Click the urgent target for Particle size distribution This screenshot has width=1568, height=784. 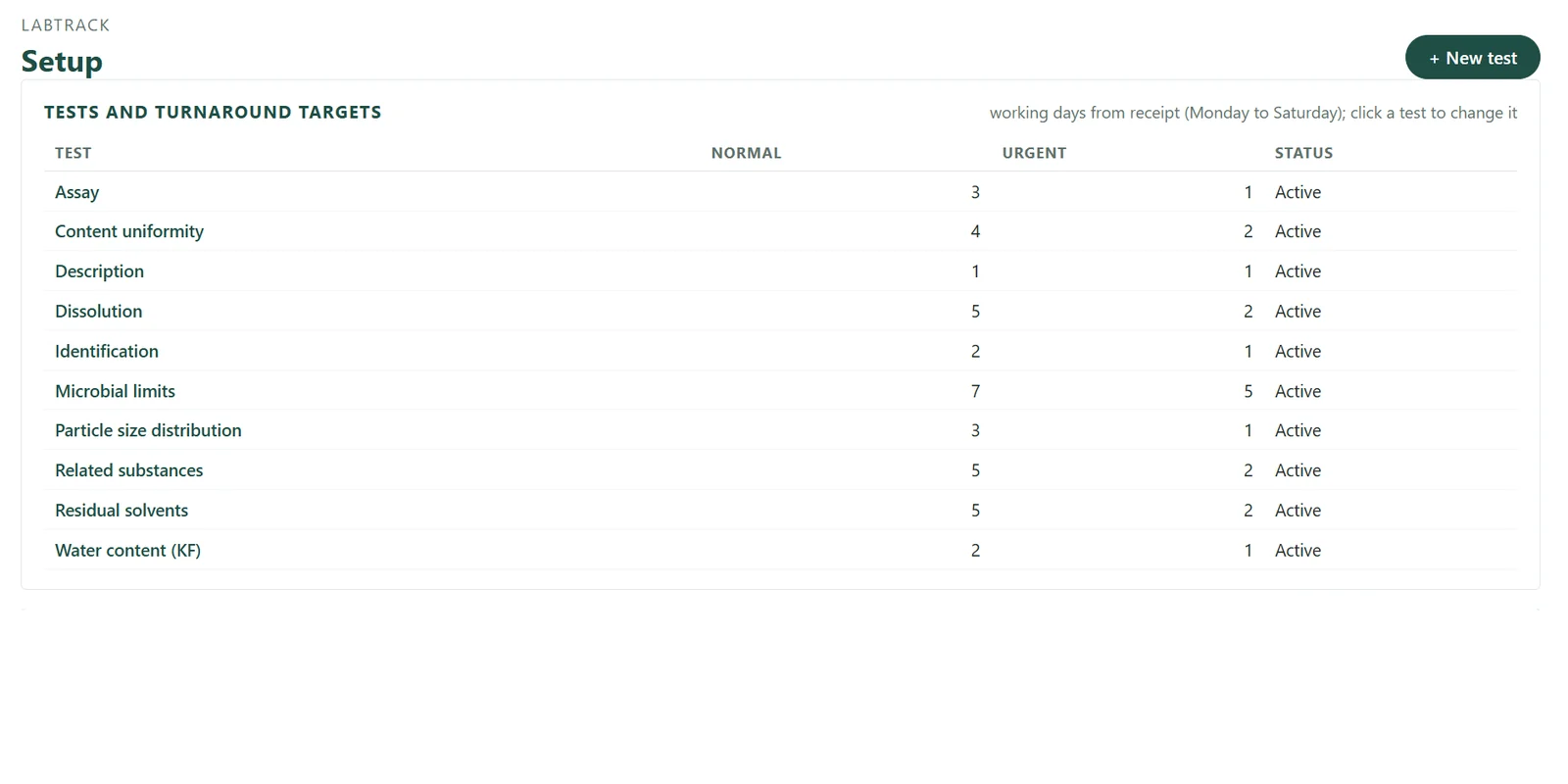click(1248, 430)
